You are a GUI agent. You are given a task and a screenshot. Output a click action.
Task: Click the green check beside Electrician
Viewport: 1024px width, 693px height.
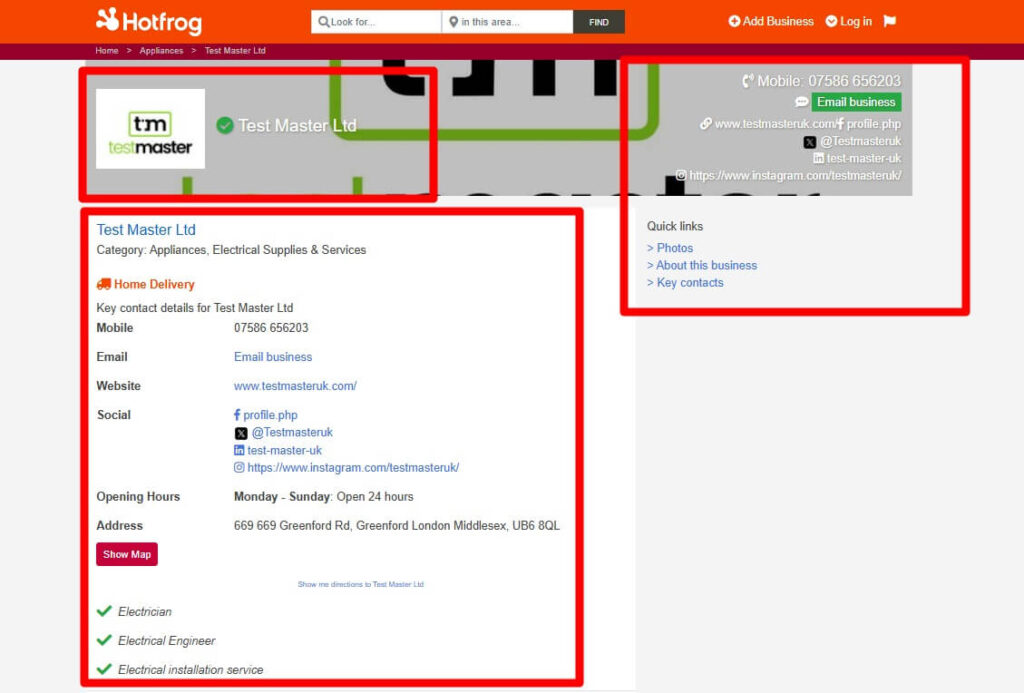click(104, 611)
